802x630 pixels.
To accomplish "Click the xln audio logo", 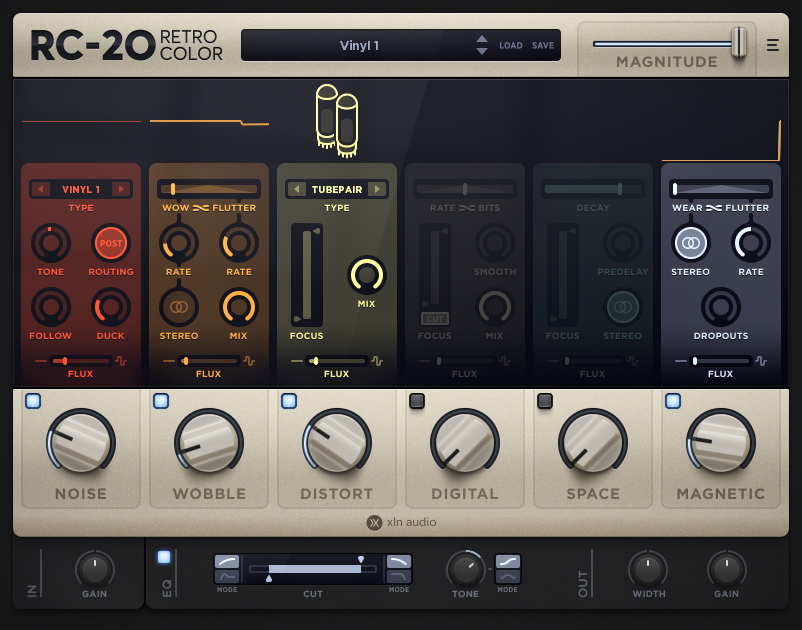I will (401, 522).
